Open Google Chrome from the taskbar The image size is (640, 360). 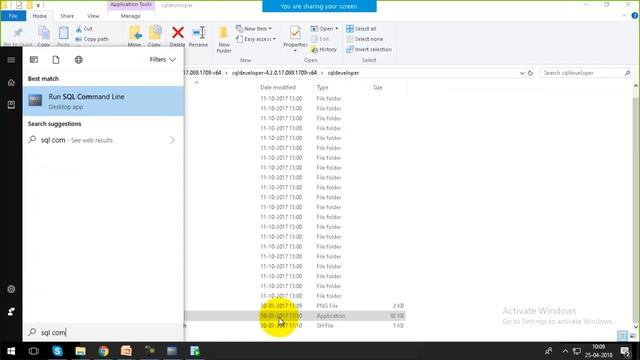pos(103,351)
